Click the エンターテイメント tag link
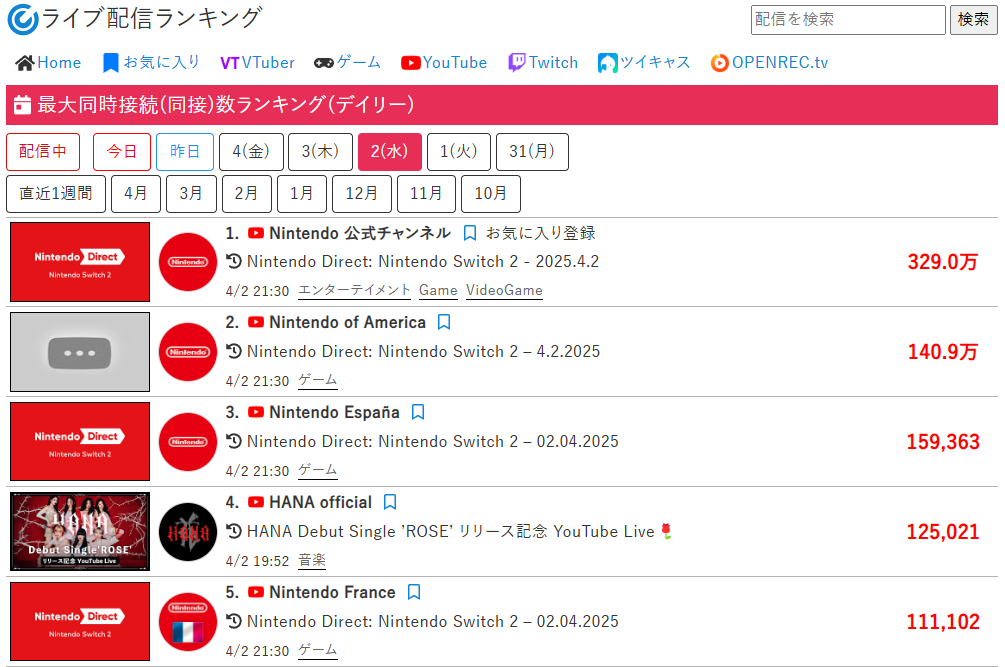 tap(354, 290)
